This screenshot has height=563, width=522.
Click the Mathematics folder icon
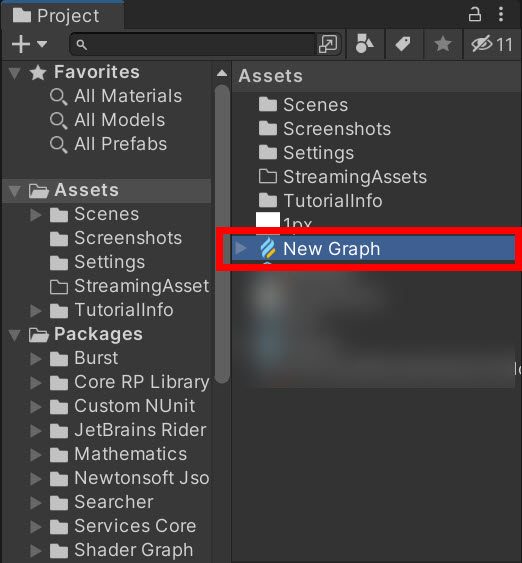[x=59, y=455]
